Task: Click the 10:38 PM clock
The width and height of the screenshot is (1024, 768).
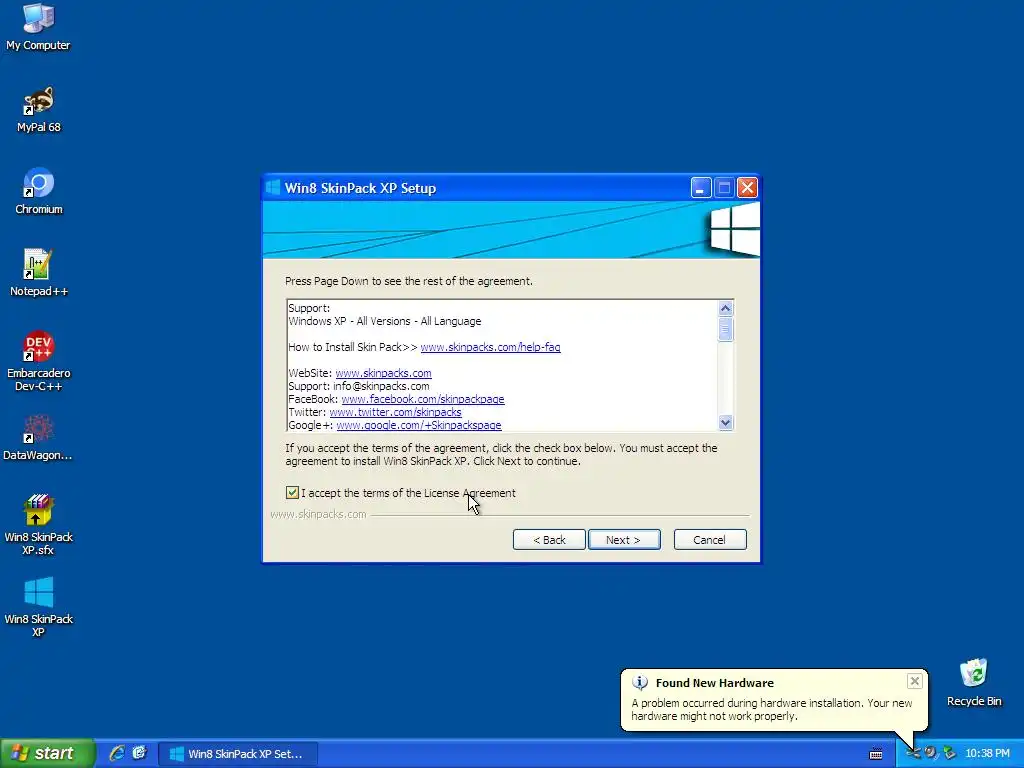Action: pos(987,754)
